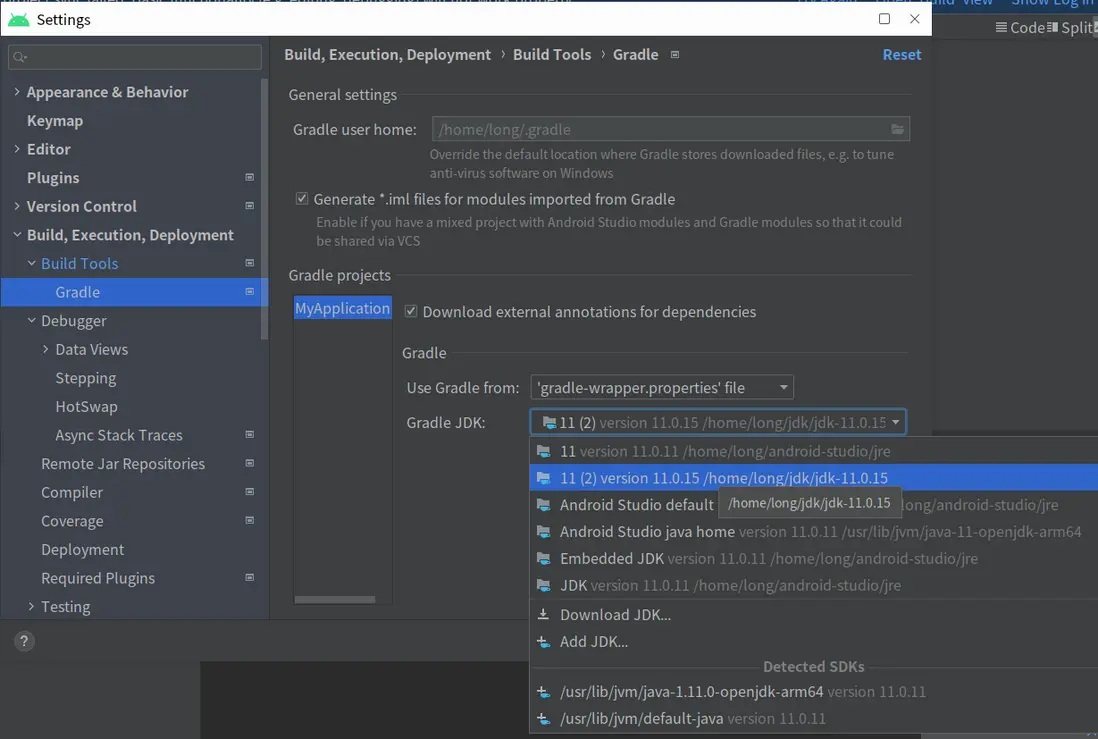Click project-level icon next to Compiler
The width and height of the screenshot is (1098, 739).
point(249,492)
